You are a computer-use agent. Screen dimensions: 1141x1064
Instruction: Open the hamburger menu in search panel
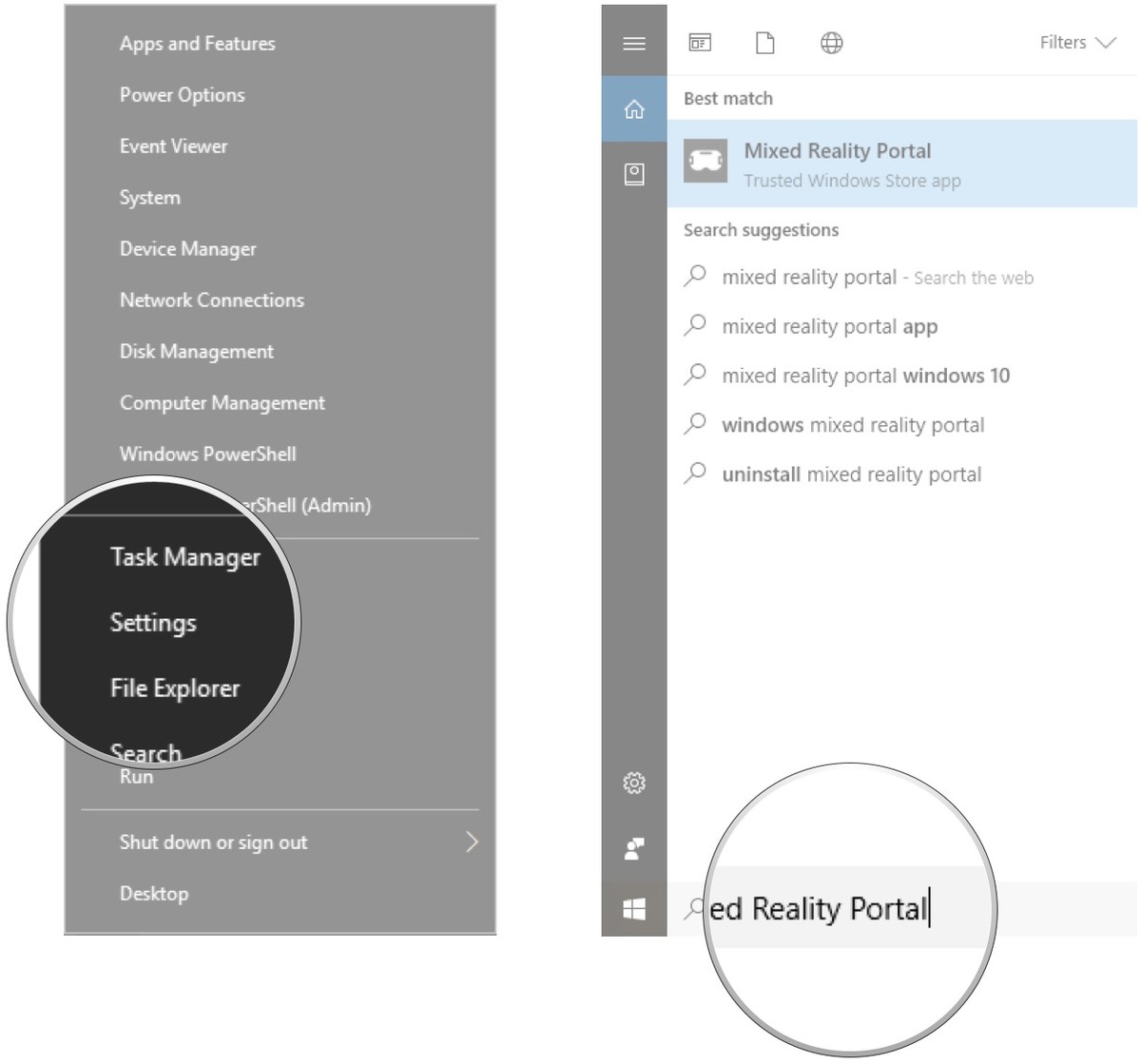click(x=633, y=43)
